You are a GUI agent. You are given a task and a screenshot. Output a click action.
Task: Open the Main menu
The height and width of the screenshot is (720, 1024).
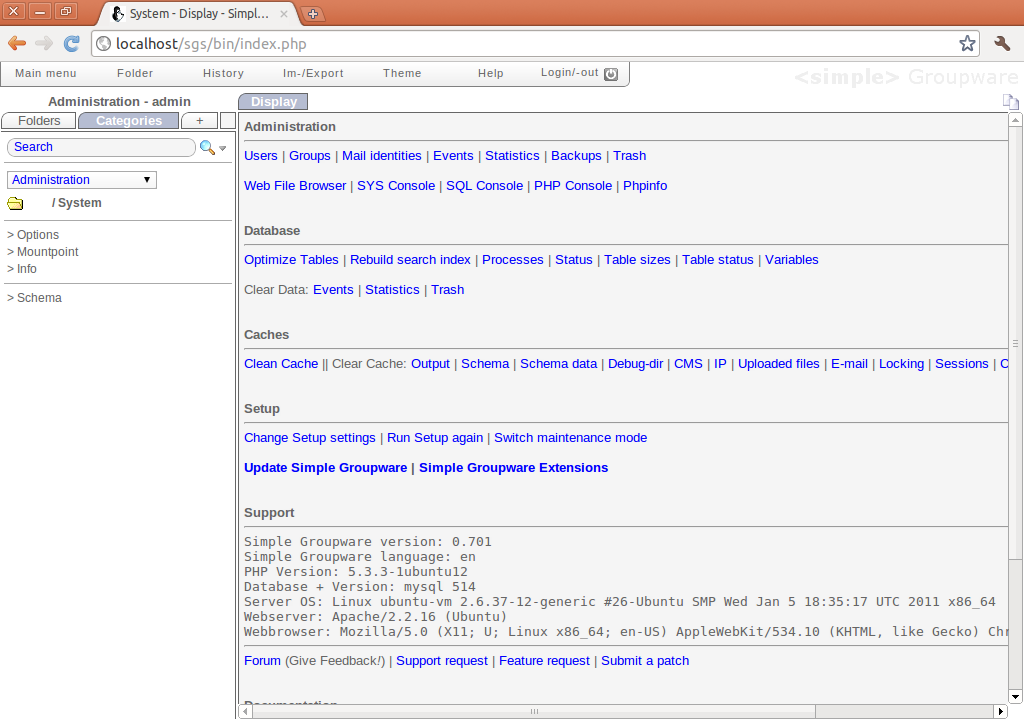coord(46,73)
